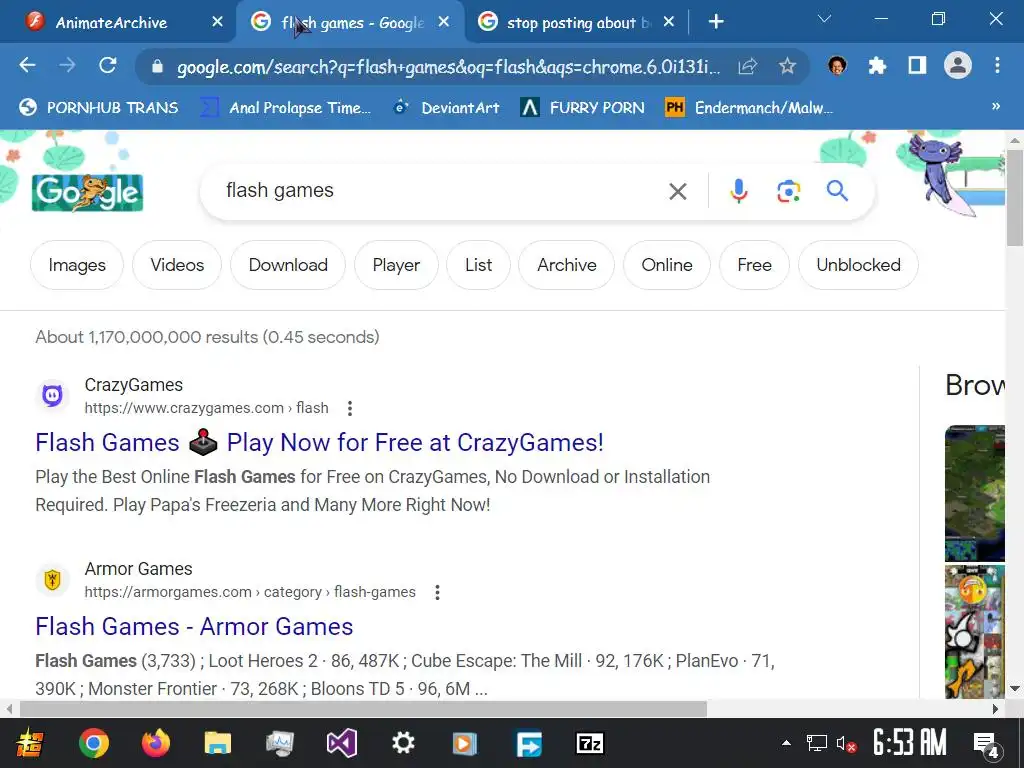Image resolution: width=1024 pixels, height=768 pixels.
Task: Close the stop posting about tab
Action: coord(669,22)
